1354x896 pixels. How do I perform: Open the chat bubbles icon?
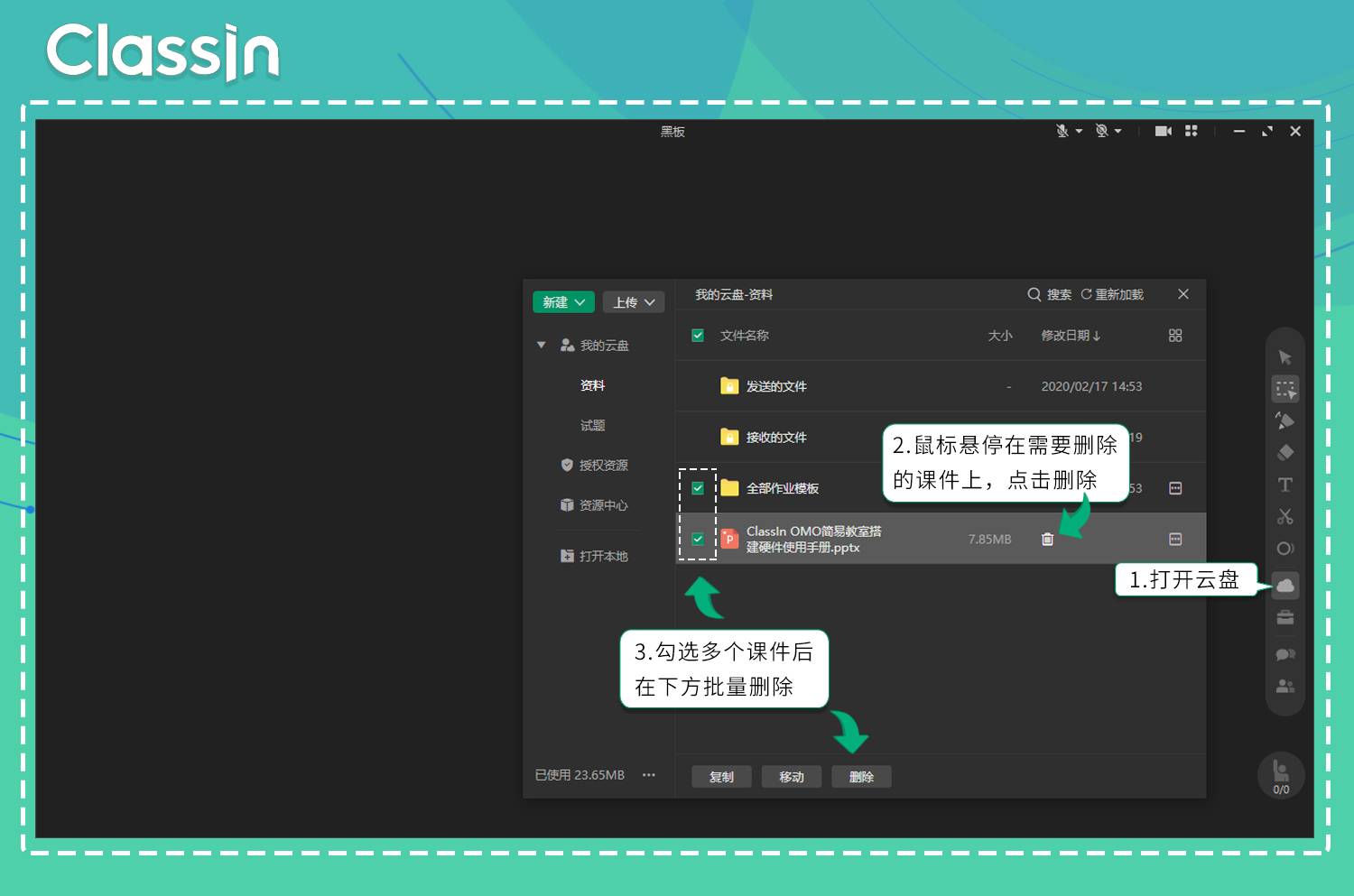[1285, 654]
